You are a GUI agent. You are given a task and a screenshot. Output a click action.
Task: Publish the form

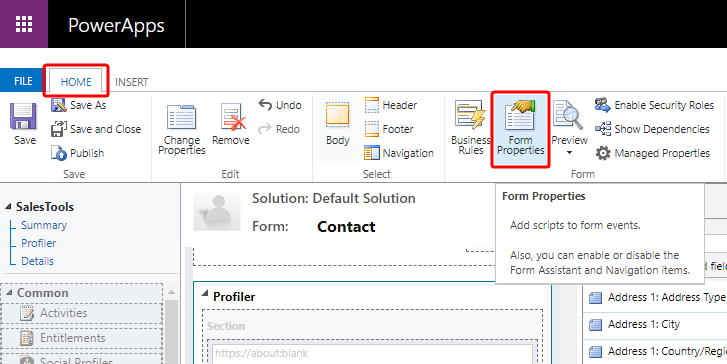tap(77, 153)
